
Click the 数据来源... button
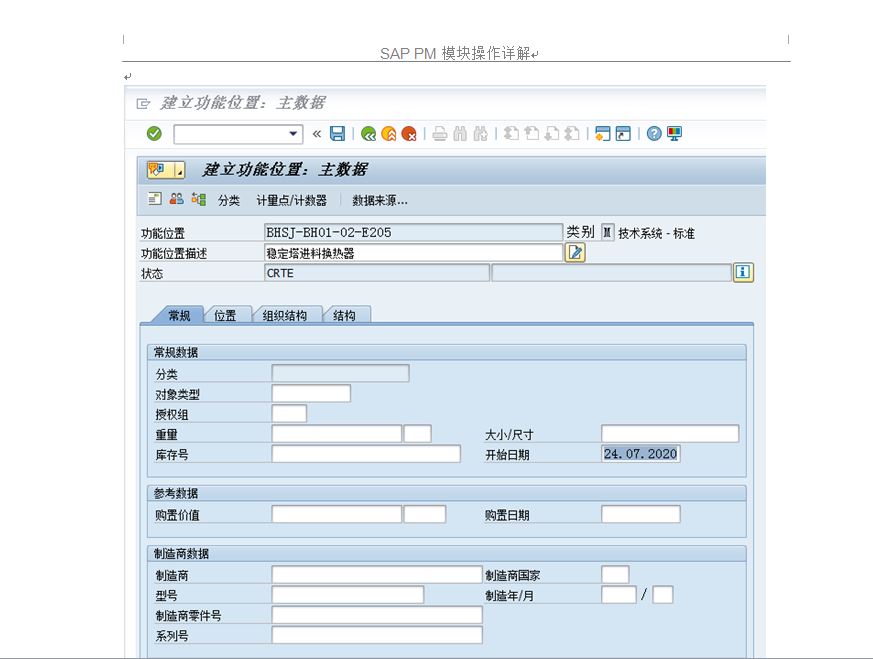pos(380,200)
